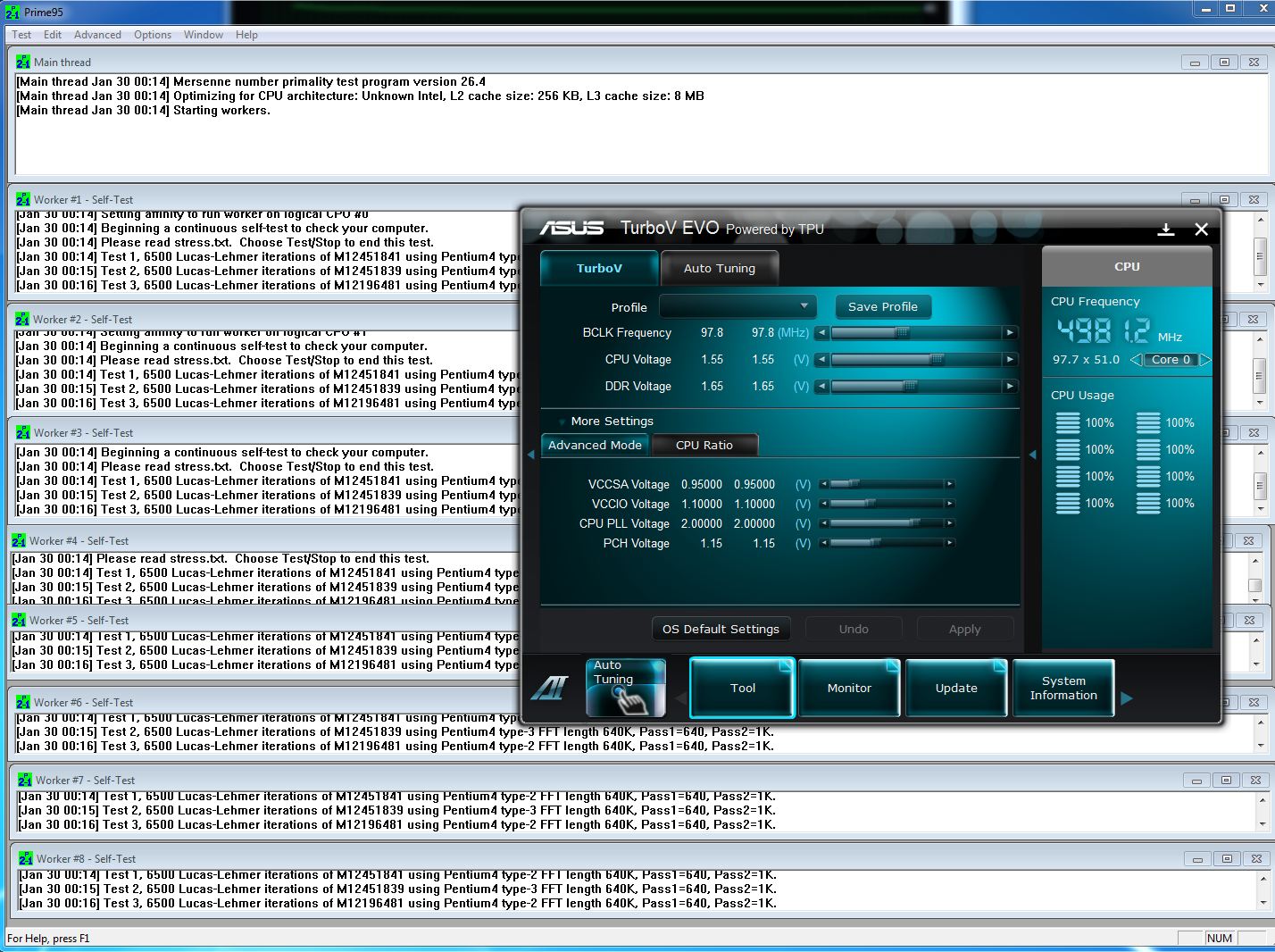This screenshot has width=1275, height=952.
Task: Collapse CPU side panel with left arrow
Action: tap(1032, 455)
